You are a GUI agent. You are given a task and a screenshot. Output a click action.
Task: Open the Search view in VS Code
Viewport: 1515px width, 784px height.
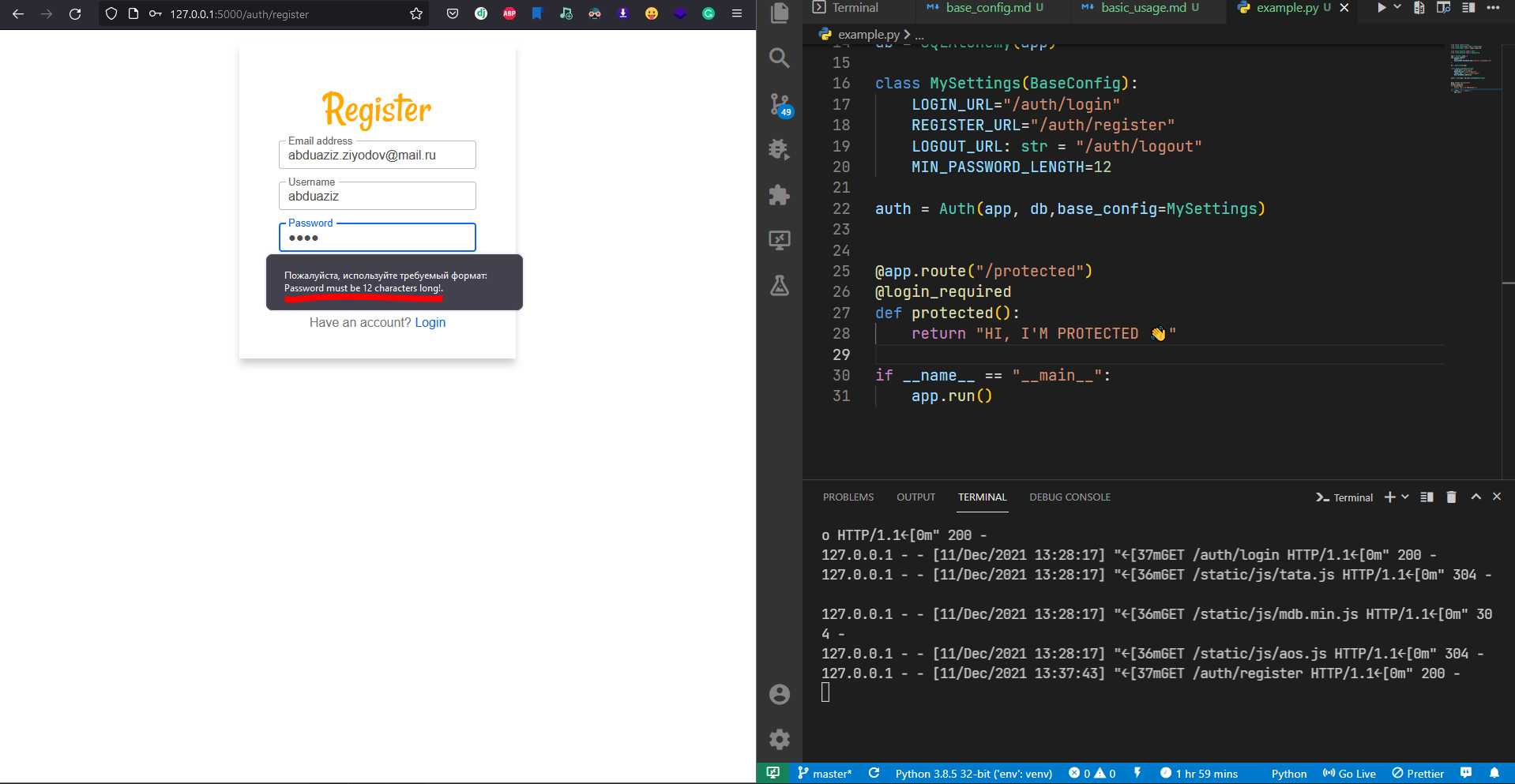780,58
